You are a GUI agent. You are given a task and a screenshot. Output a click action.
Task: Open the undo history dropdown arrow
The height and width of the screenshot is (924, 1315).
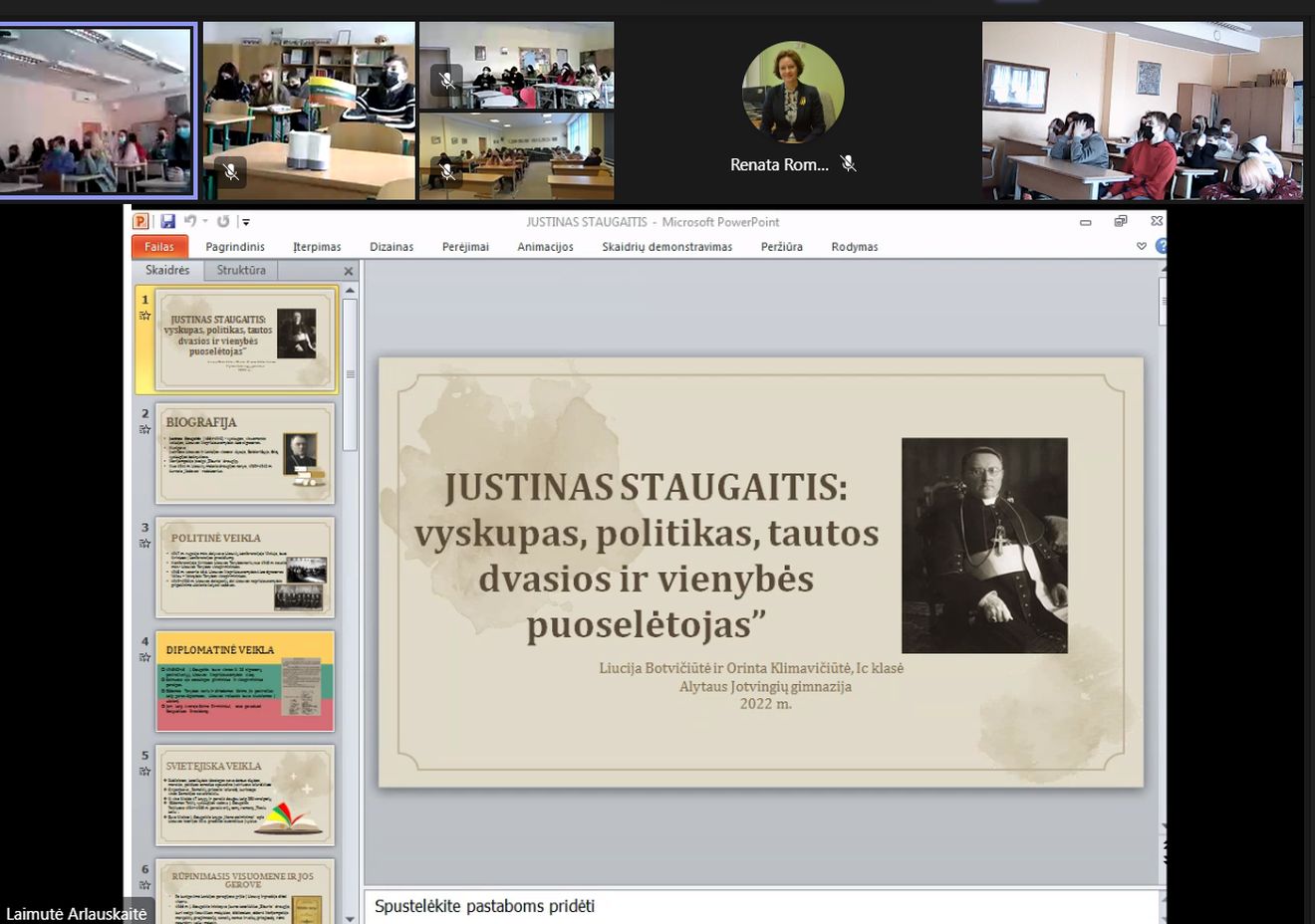coord(205,221)
